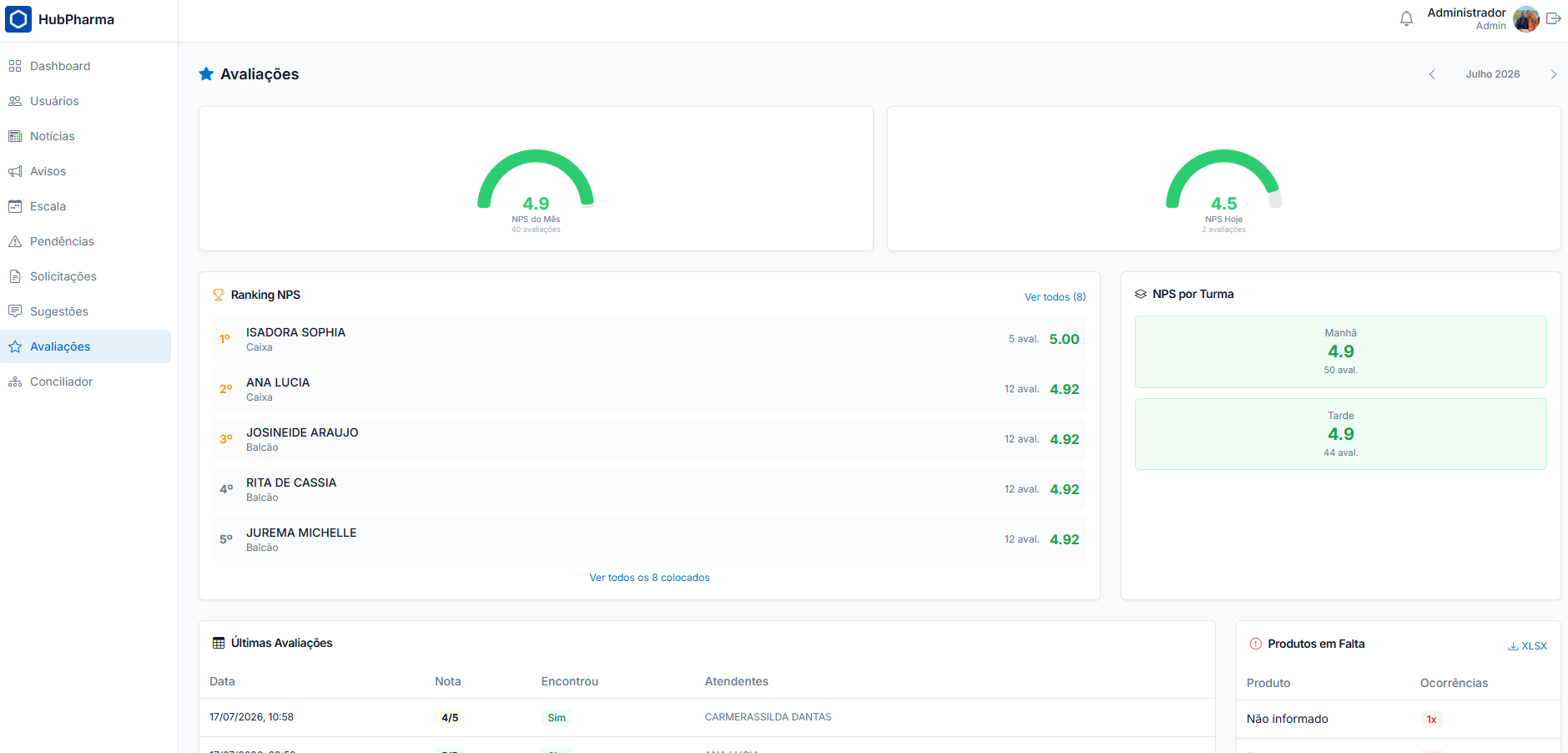The image size is (1568, 753).
Task: Open the Usuários menu item
Action: (87, 101)
